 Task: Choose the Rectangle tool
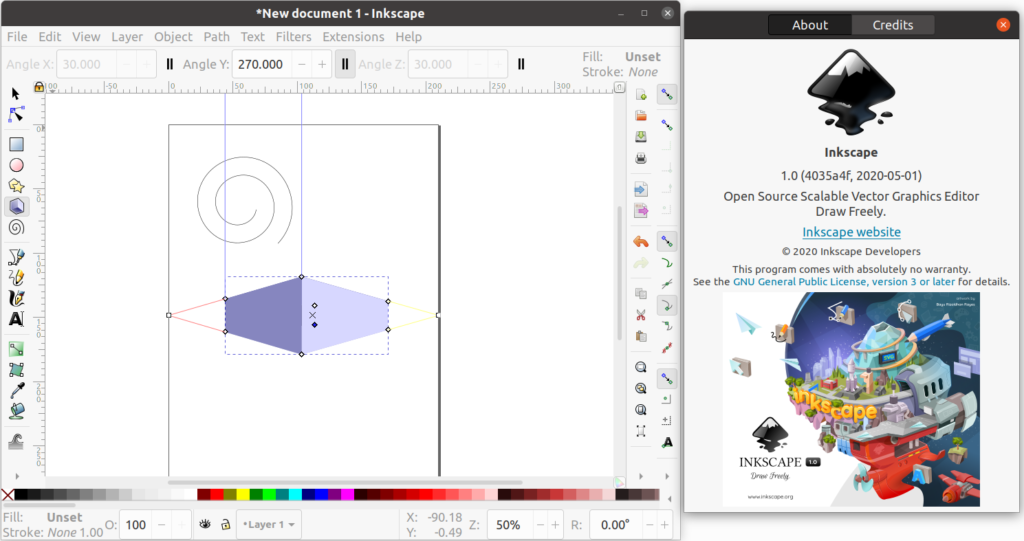[x=16, y=144]
